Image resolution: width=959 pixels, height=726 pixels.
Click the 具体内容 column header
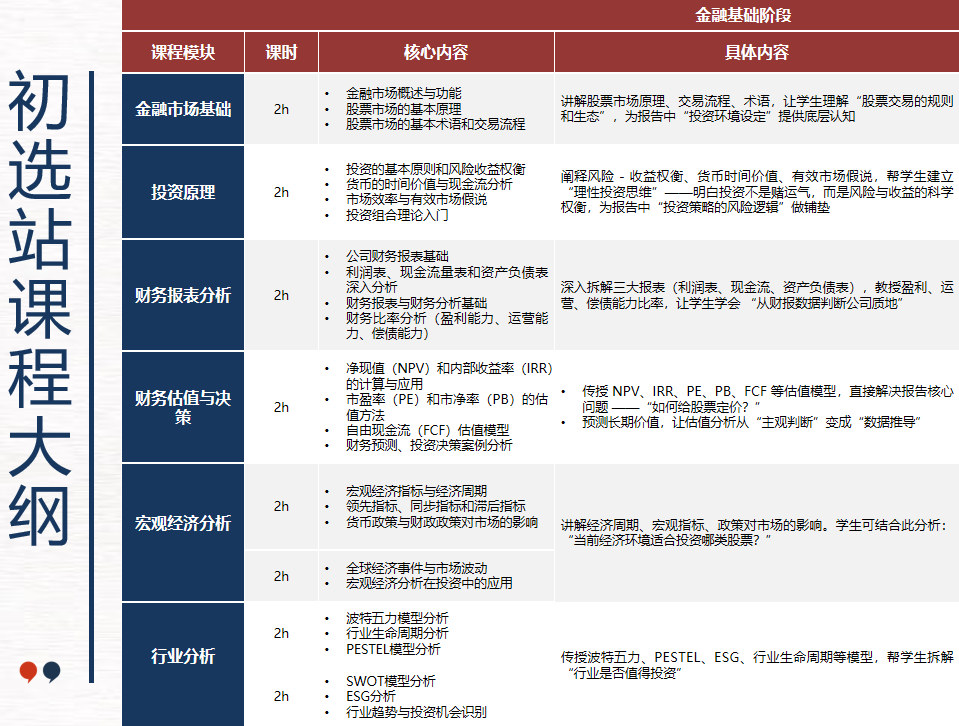pos(755,51)
